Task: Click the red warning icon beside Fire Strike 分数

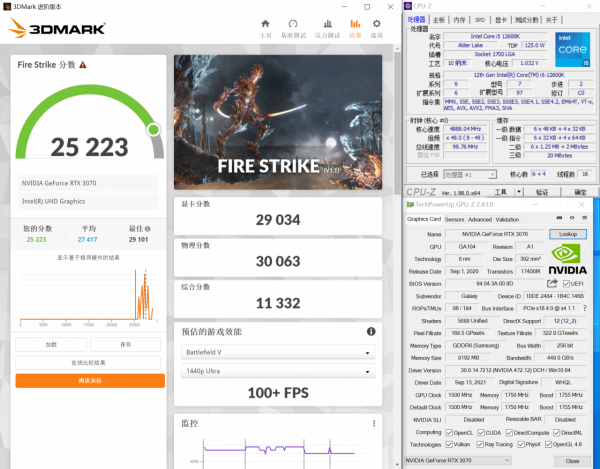Action: tap(83, 65)
